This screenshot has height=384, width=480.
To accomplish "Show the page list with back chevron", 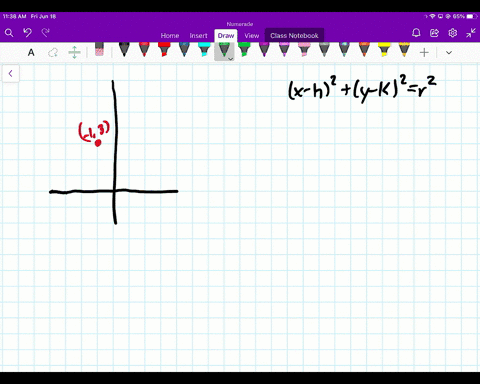I will 11,73.
